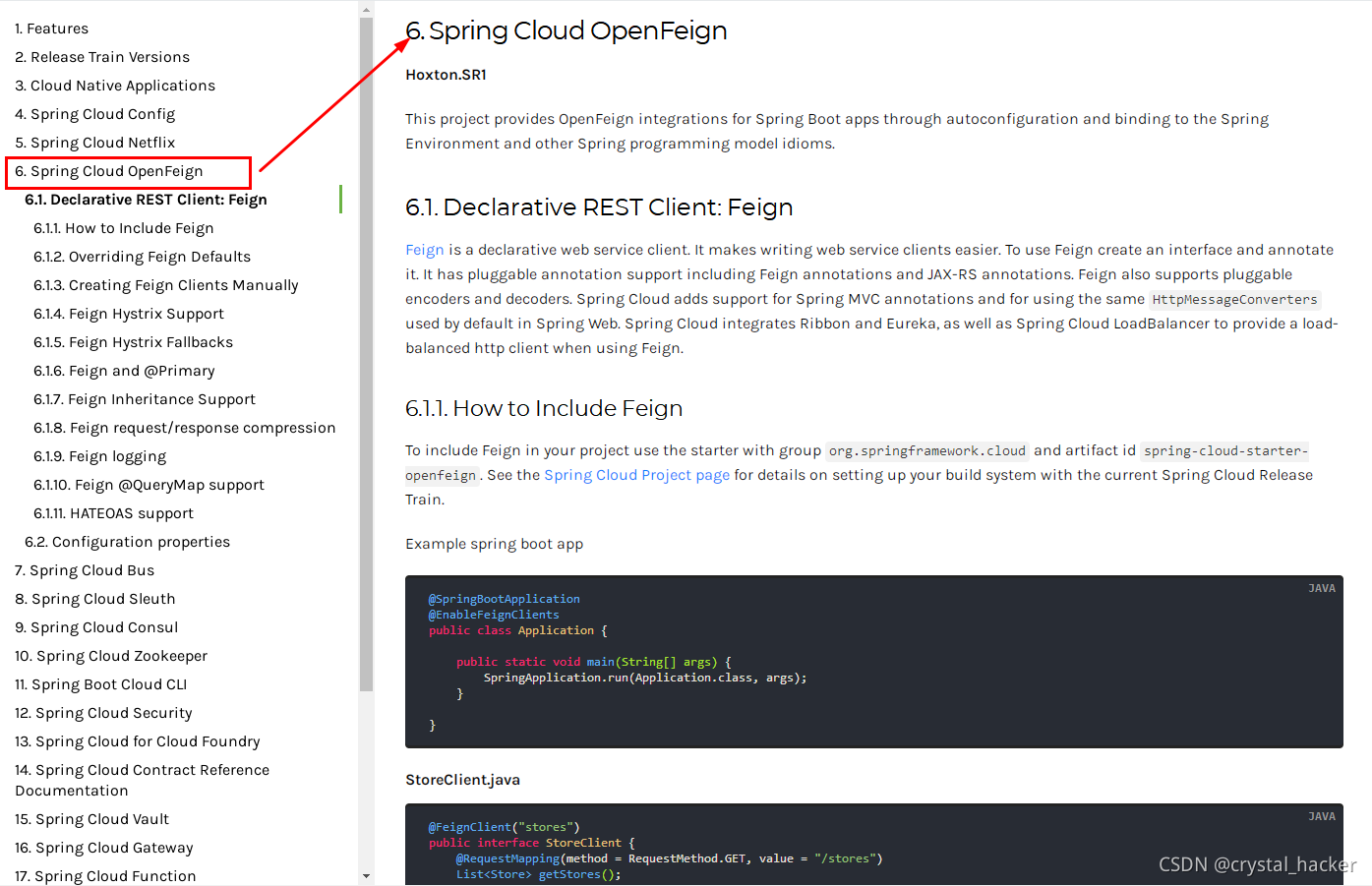Click the 'Example spring boot app' caption

(494, 544)
